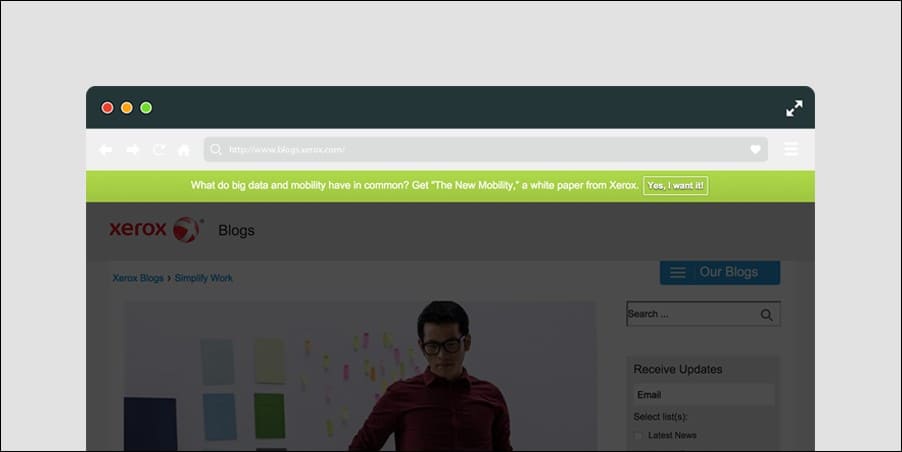Select the Email field under Receive Updates
The image size is (902, 452).
[704, 395]
